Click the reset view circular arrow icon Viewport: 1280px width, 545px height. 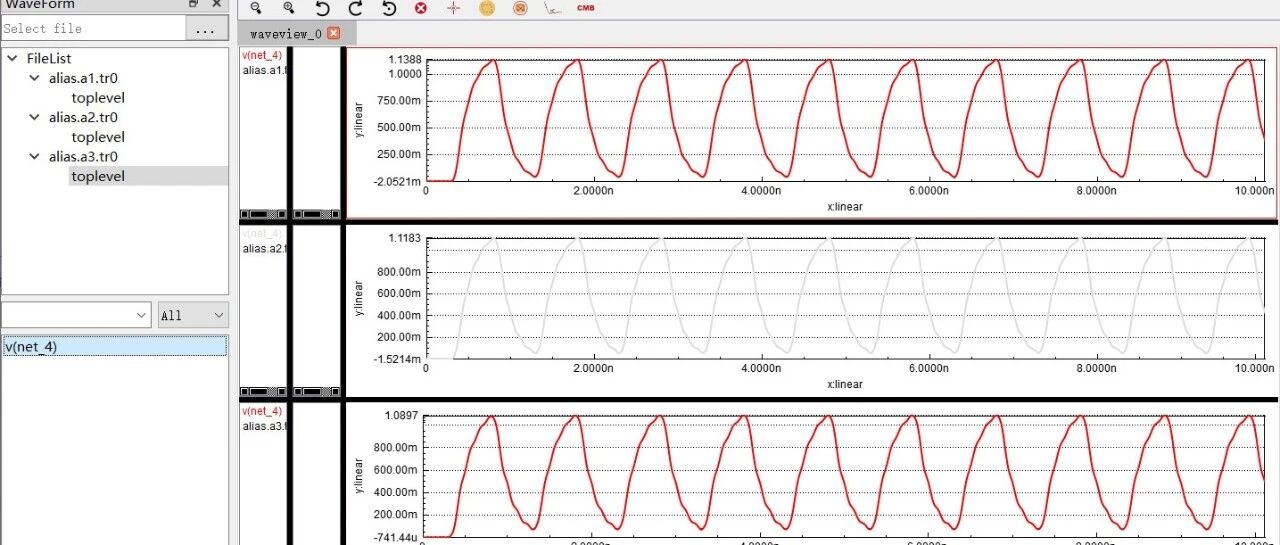point(389,8)
